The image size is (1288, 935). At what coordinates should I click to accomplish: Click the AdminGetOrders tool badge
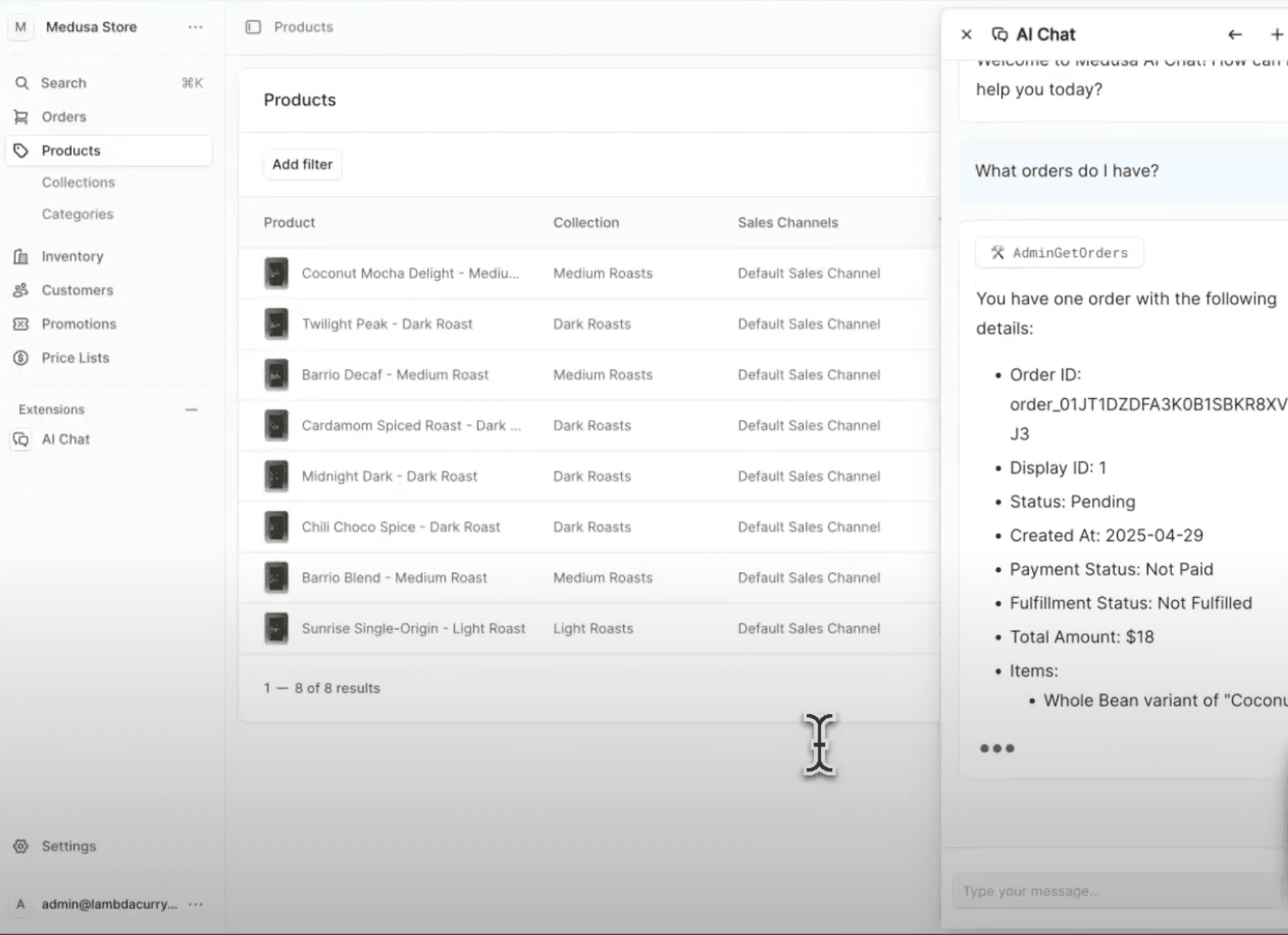pyautogui.click(x=1059, y=252)
